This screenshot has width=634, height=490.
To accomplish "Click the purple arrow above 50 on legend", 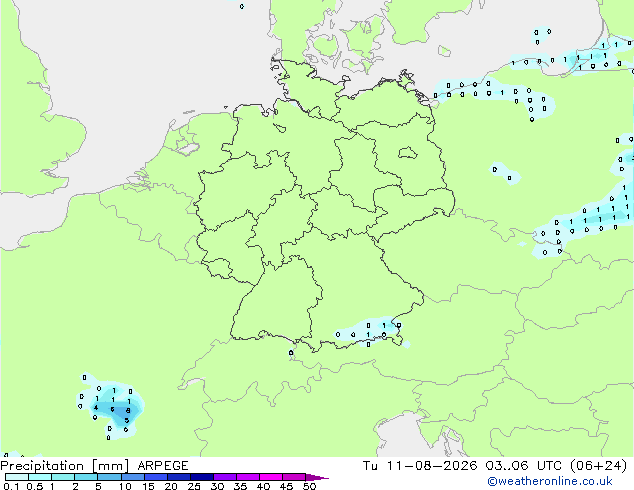I will (317, 477).
